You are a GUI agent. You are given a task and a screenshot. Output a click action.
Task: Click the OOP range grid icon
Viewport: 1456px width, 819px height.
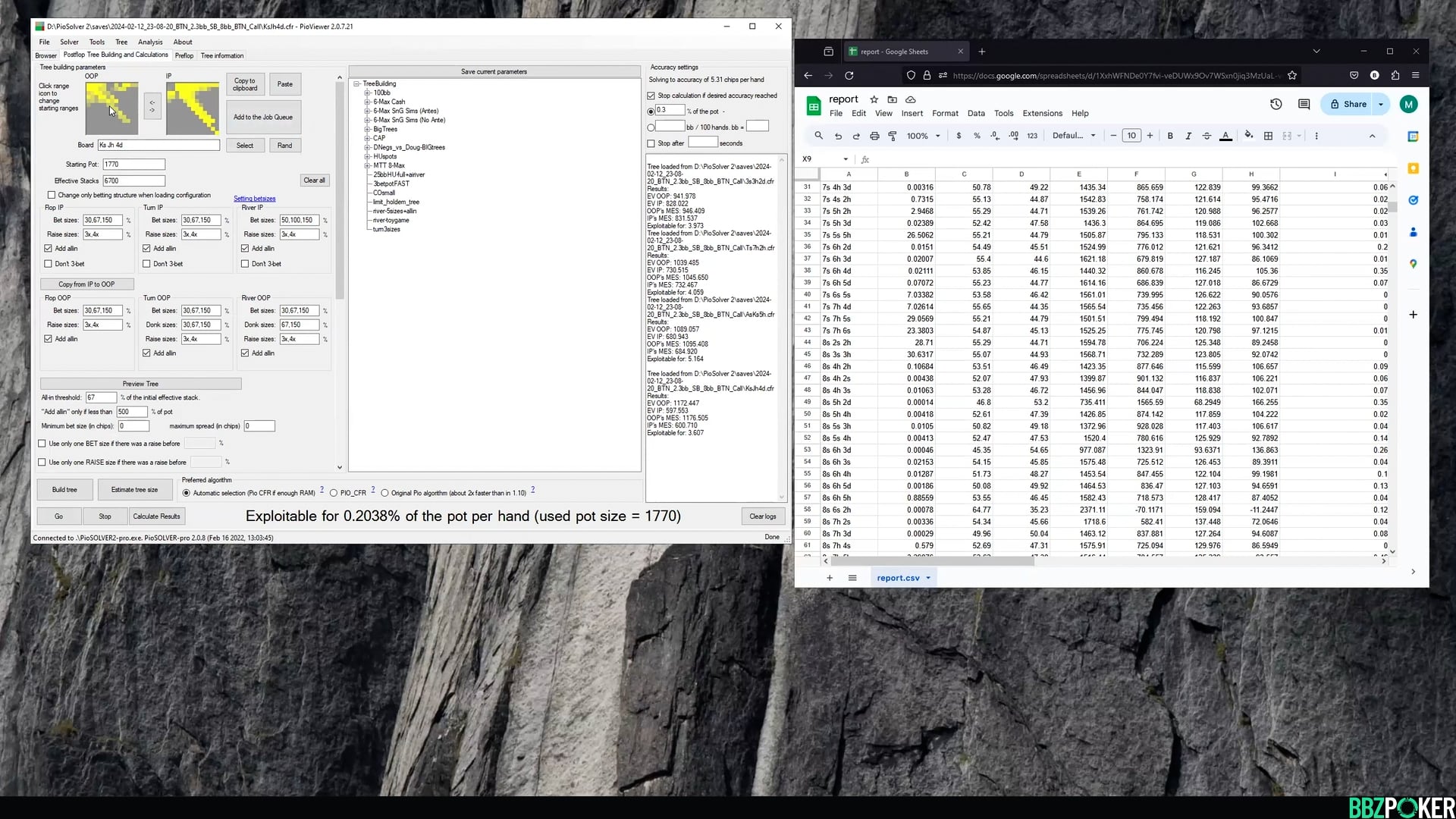point(111,108)
